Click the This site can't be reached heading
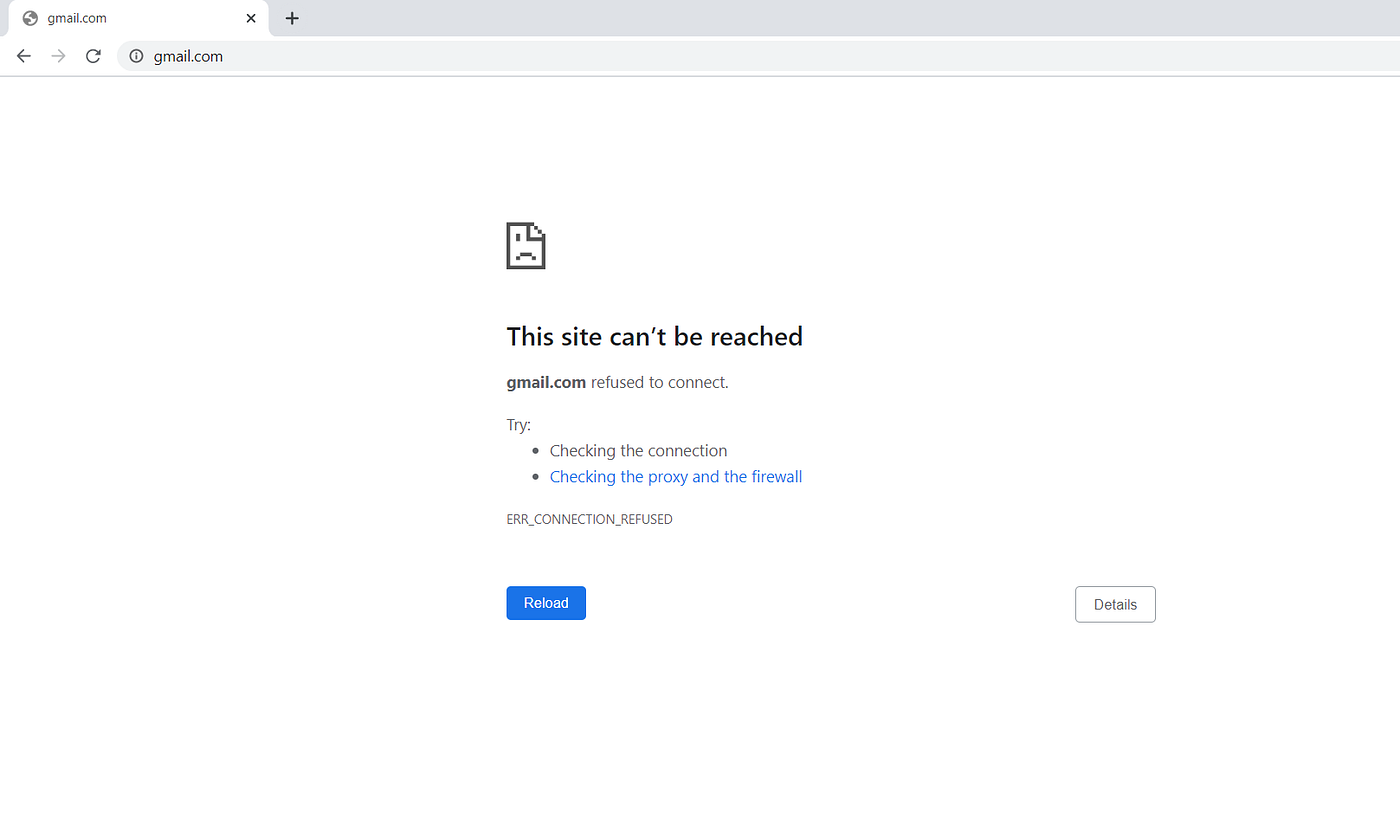1400x833 pixels. [655, 336]
